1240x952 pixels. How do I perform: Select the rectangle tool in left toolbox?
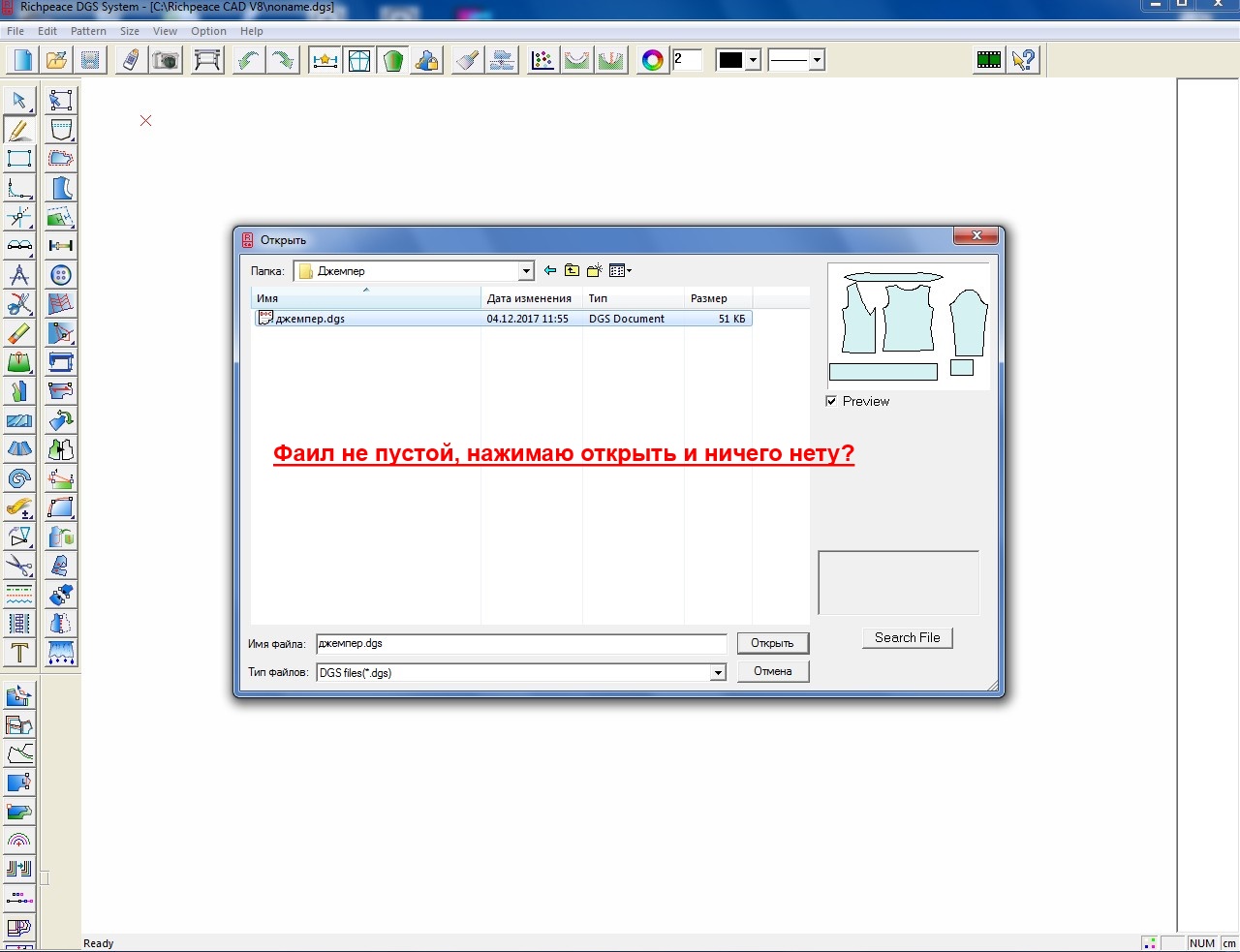click(x=19, y=158)
